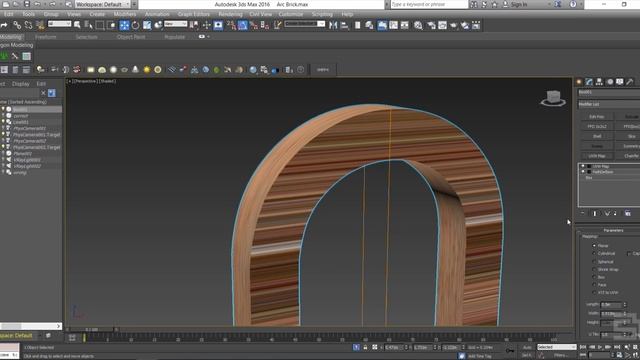This screenshot has height=360, width=640.
Task: Click the Edit Poly modifier button
Action: coord(597,117)
